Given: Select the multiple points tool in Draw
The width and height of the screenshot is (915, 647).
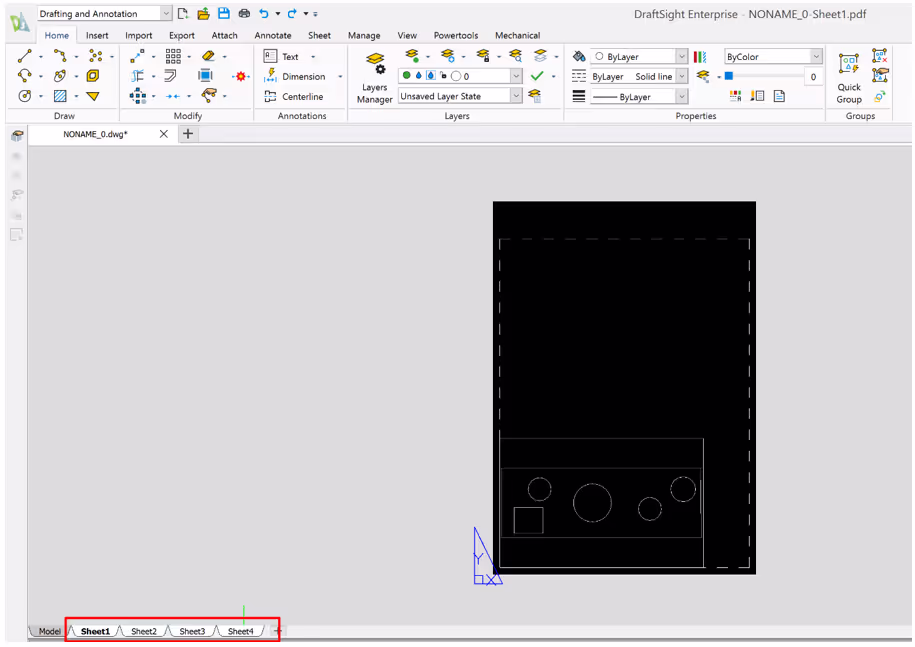Looking at the screenshot, I should (x=95, y=56).
